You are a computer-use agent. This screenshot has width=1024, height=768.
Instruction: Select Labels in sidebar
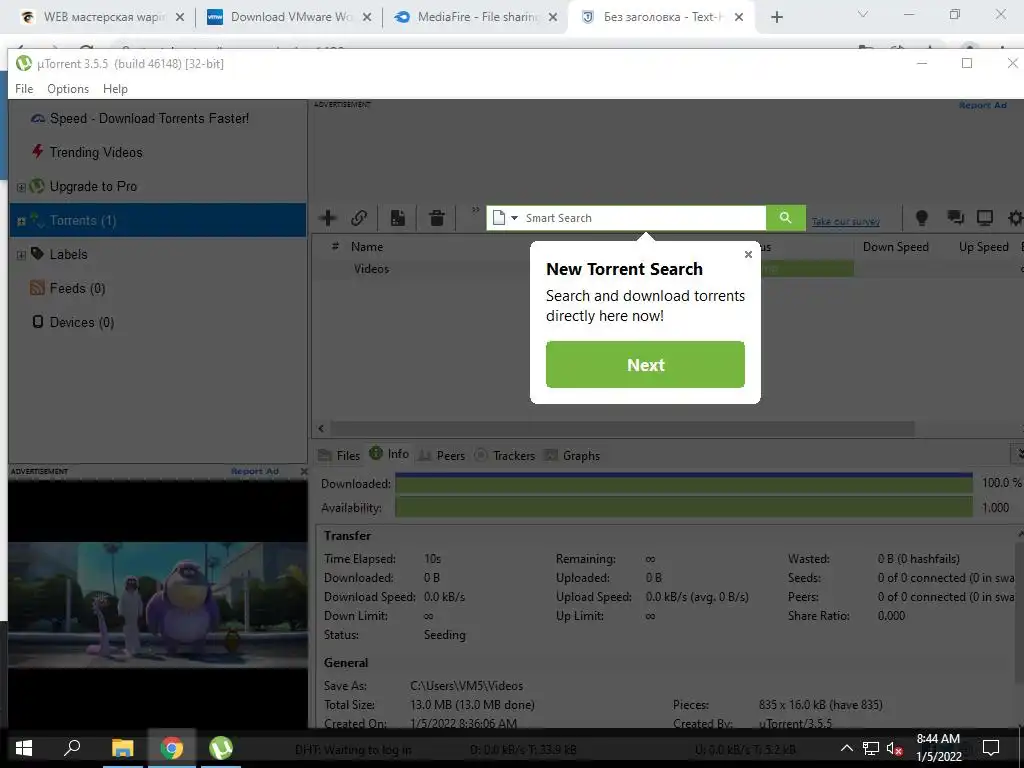click(x=69, y=254)
